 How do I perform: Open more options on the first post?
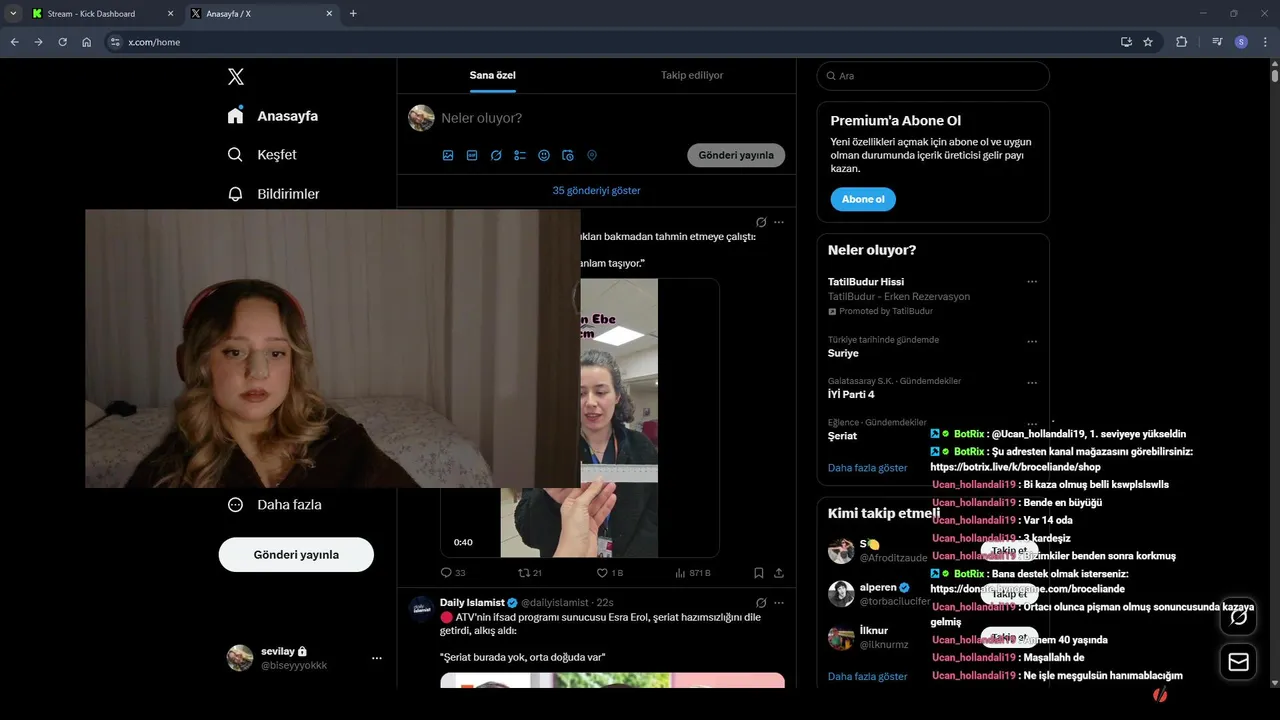[779, 222]
